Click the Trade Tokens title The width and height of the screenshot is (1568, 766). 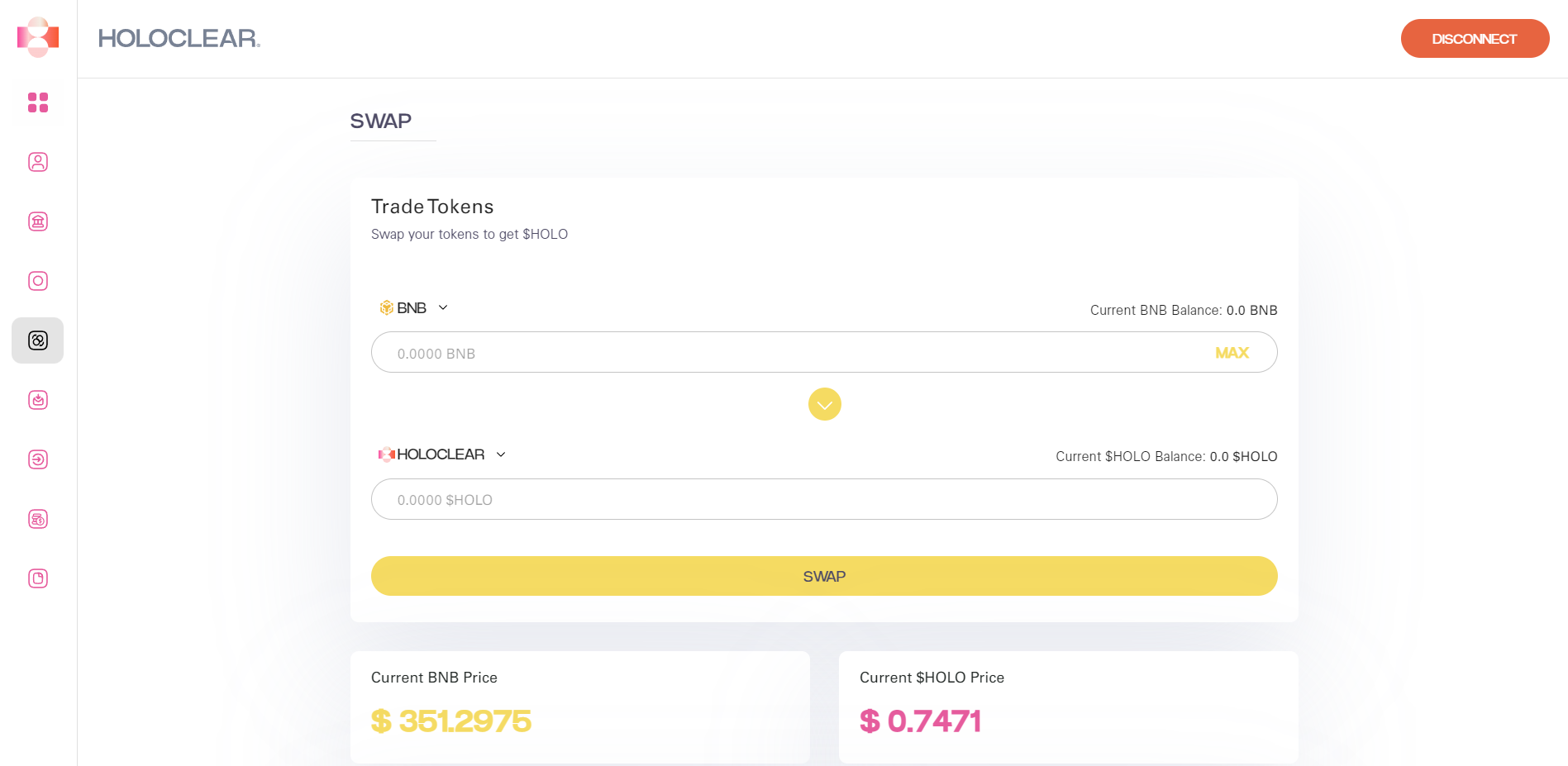(432, 207)
